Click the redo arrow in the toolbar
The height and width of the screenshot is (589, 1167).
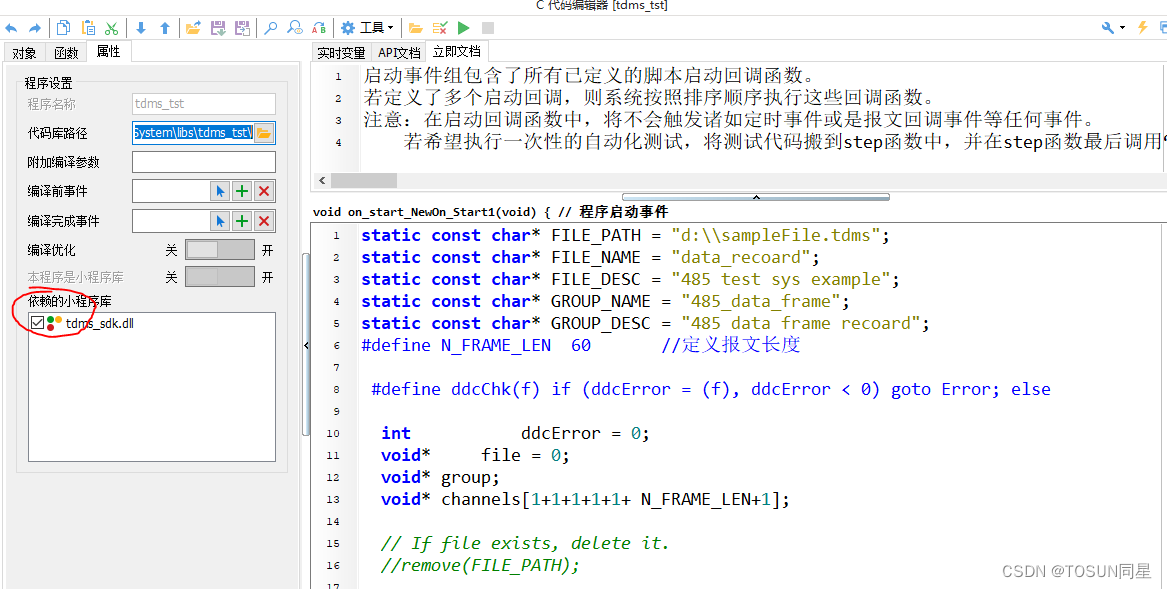[x=34, y=28]
